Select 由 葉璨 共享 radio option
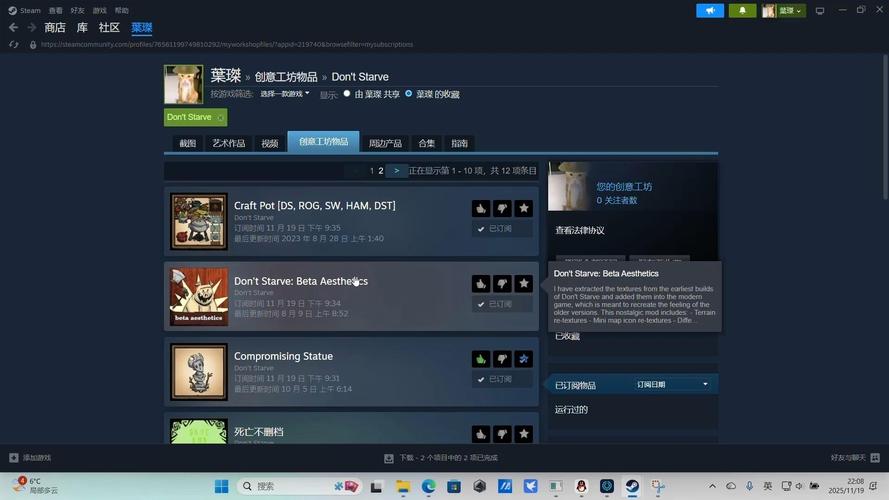The height and width of the screenshot is (500, 889). (x=346, y=94)
